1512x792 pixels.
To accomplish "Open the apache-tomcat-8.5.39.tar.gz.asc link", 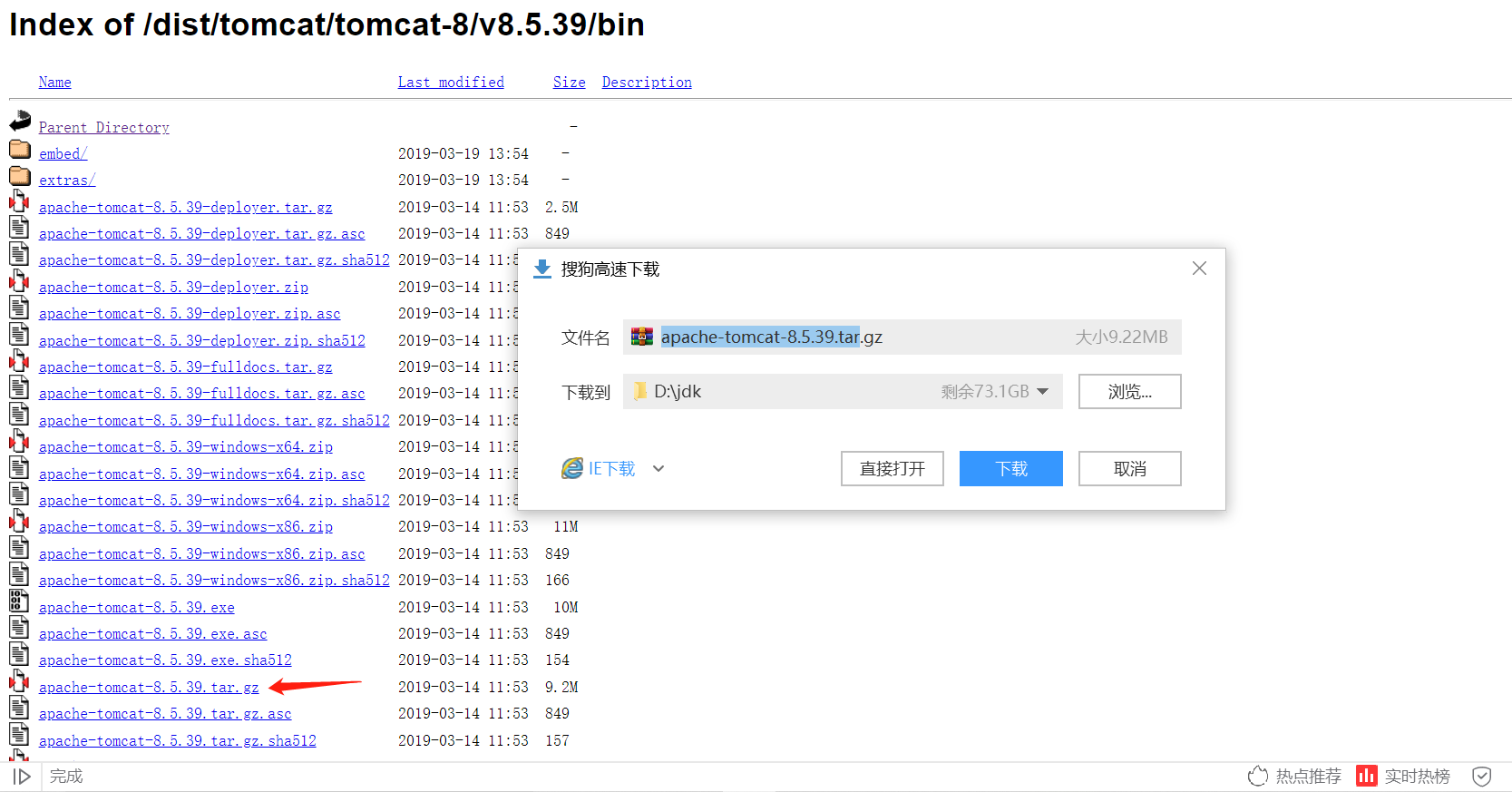I will click(165, 714).
